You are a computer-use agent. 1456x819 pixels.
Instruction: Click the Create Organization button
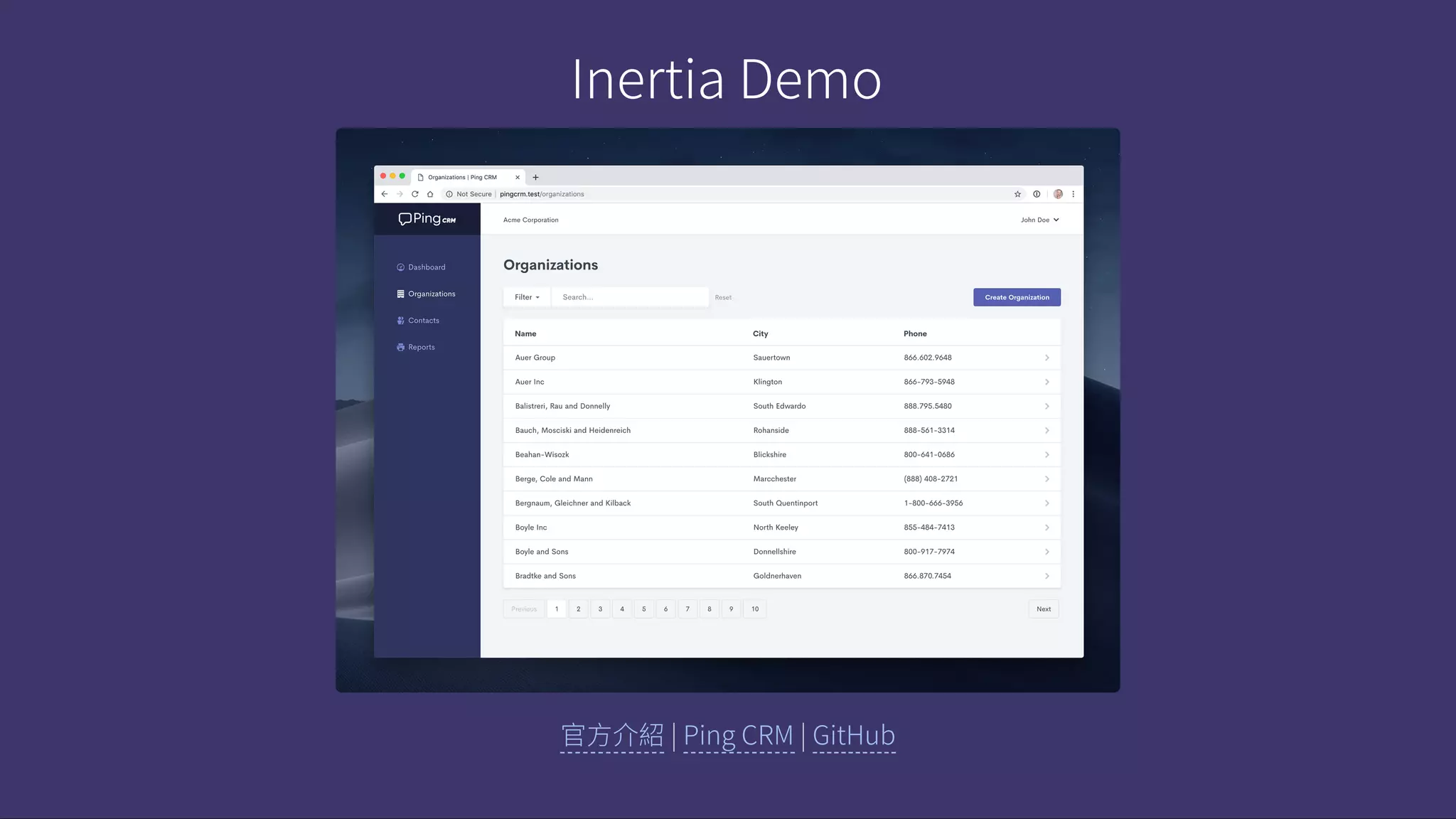click(x=1017, y=297)
